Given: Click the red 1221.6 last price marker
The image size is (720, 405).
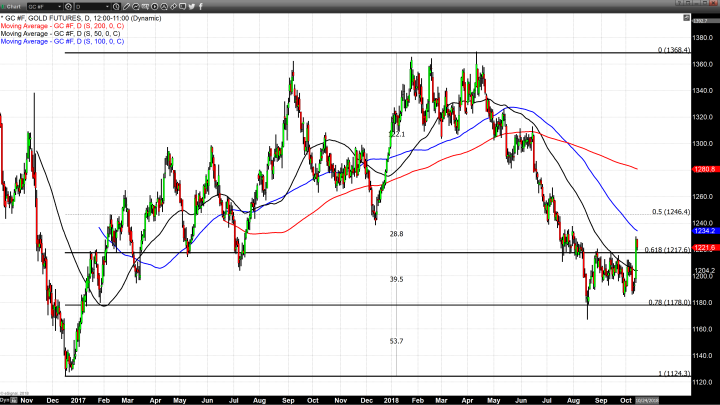Looking at the screenshot, I should [x=706, y=248].
